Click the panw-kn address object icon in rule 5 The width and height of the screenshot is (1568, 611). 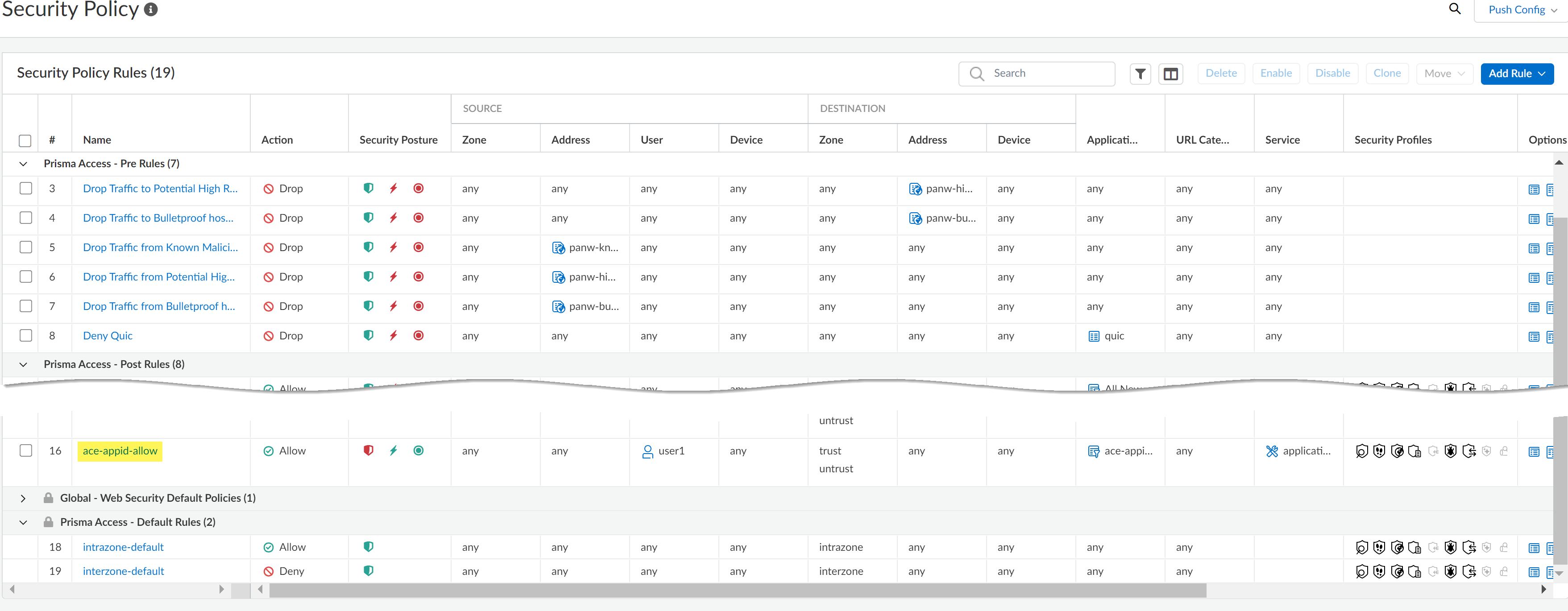click(x=558, y=248)
